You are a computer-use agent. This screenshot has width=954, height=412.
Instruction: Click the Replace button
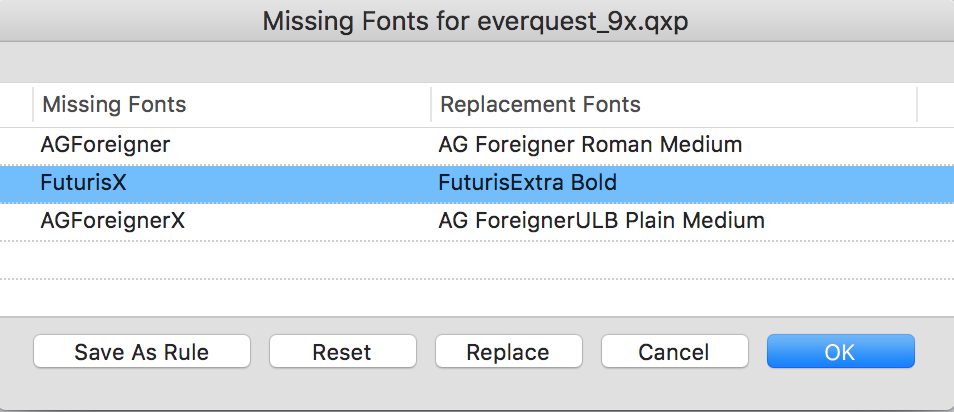[x=508, y=352]
